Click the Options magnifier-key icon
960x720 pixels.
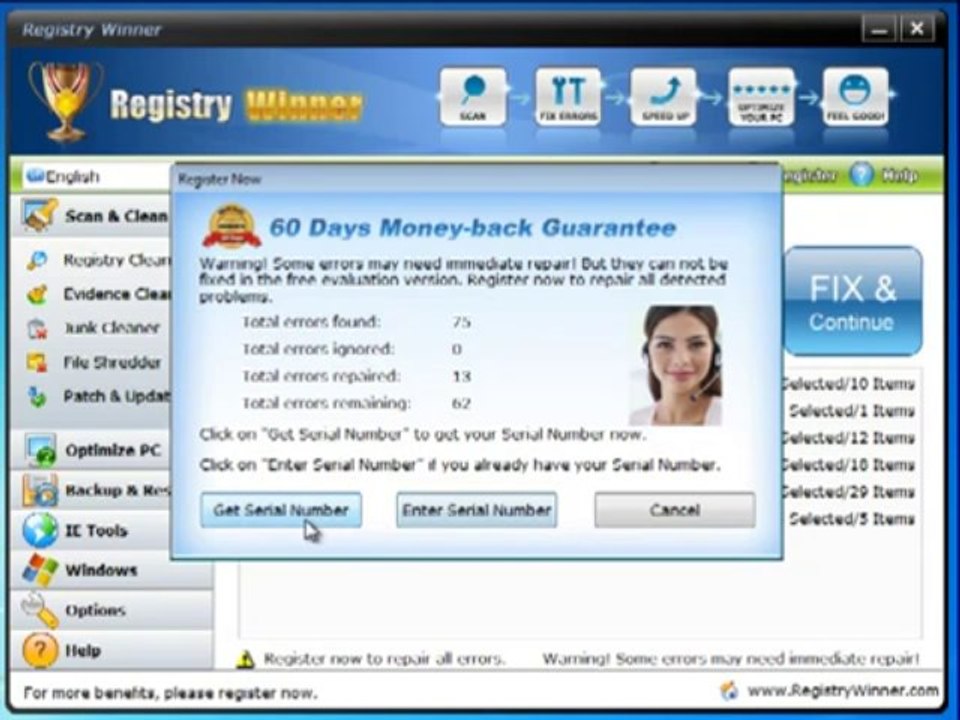click(40, 610)
